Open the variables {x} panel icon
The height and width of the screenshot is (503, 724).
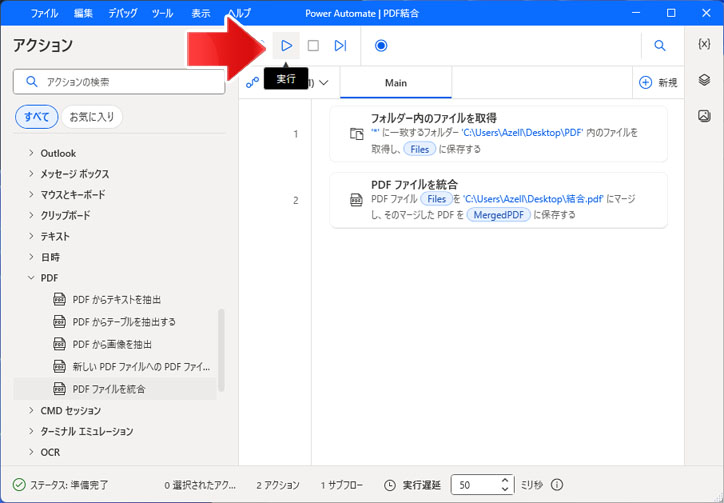click(x=704, y=45)
